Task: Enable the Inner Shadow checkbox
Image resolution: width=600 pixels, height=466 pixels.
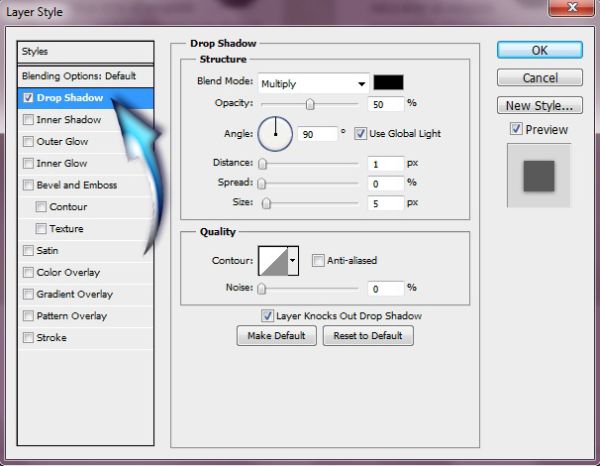Action: [28, 120]
